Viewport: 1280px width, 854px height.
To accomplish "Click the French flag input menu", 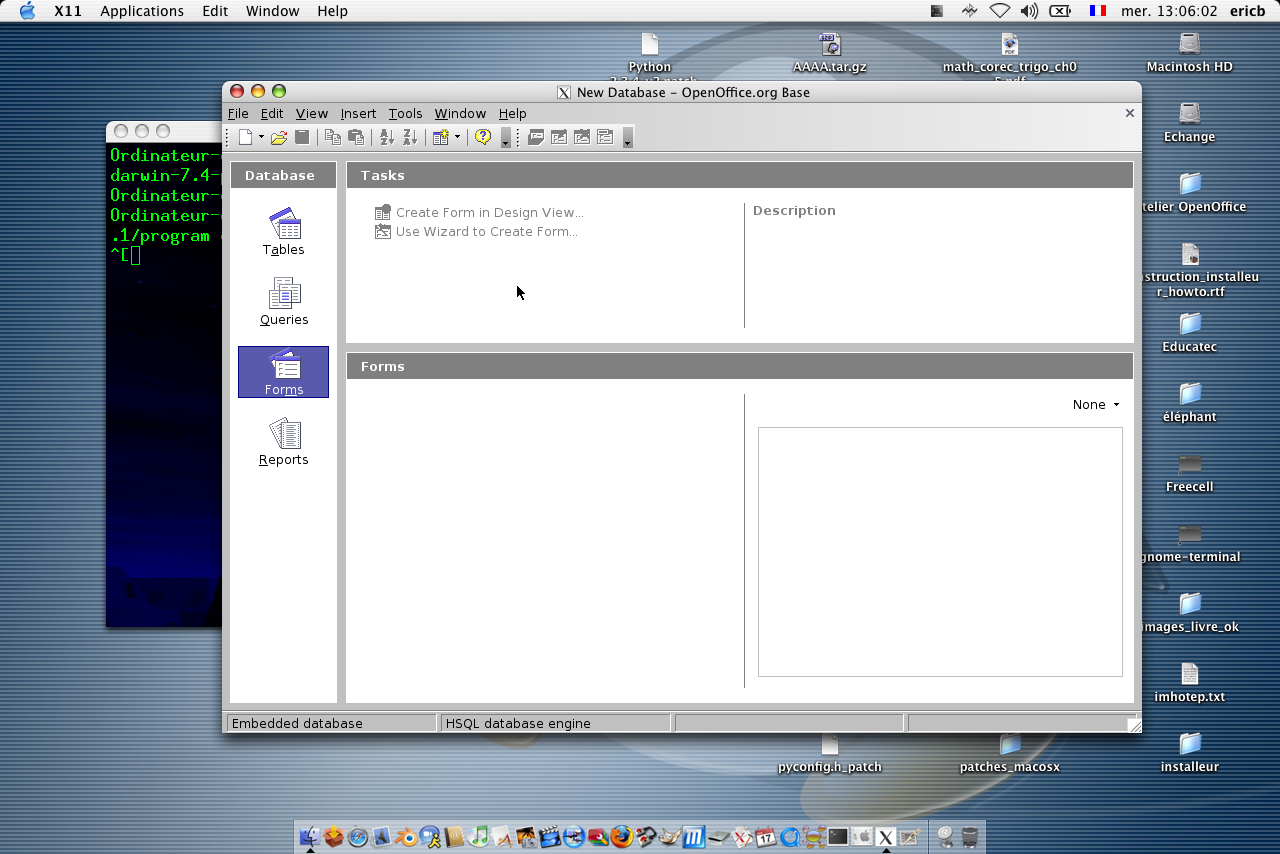I will [1098, 11].
